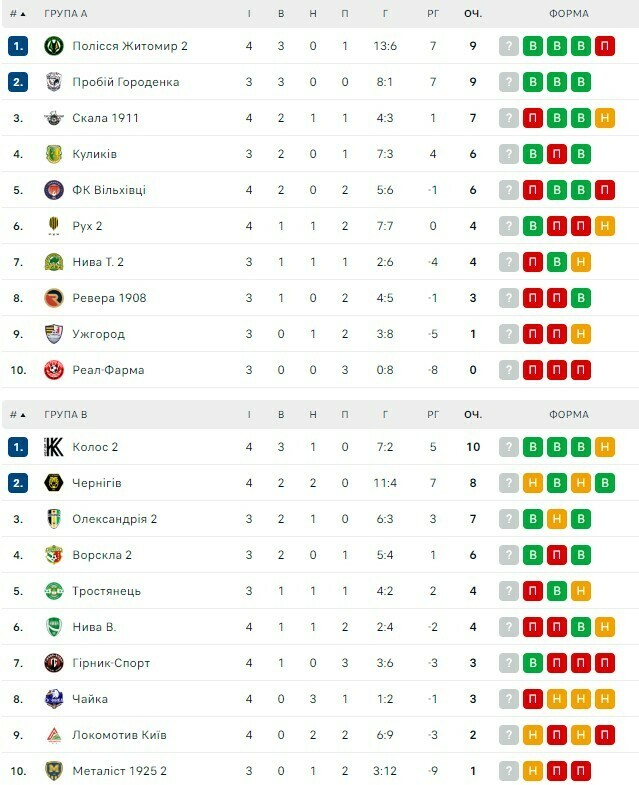This screenshot has width=639, height=785.
Task: Open the Скала 1911 team page
Action: pyautogui.click(x=105, y=118)
